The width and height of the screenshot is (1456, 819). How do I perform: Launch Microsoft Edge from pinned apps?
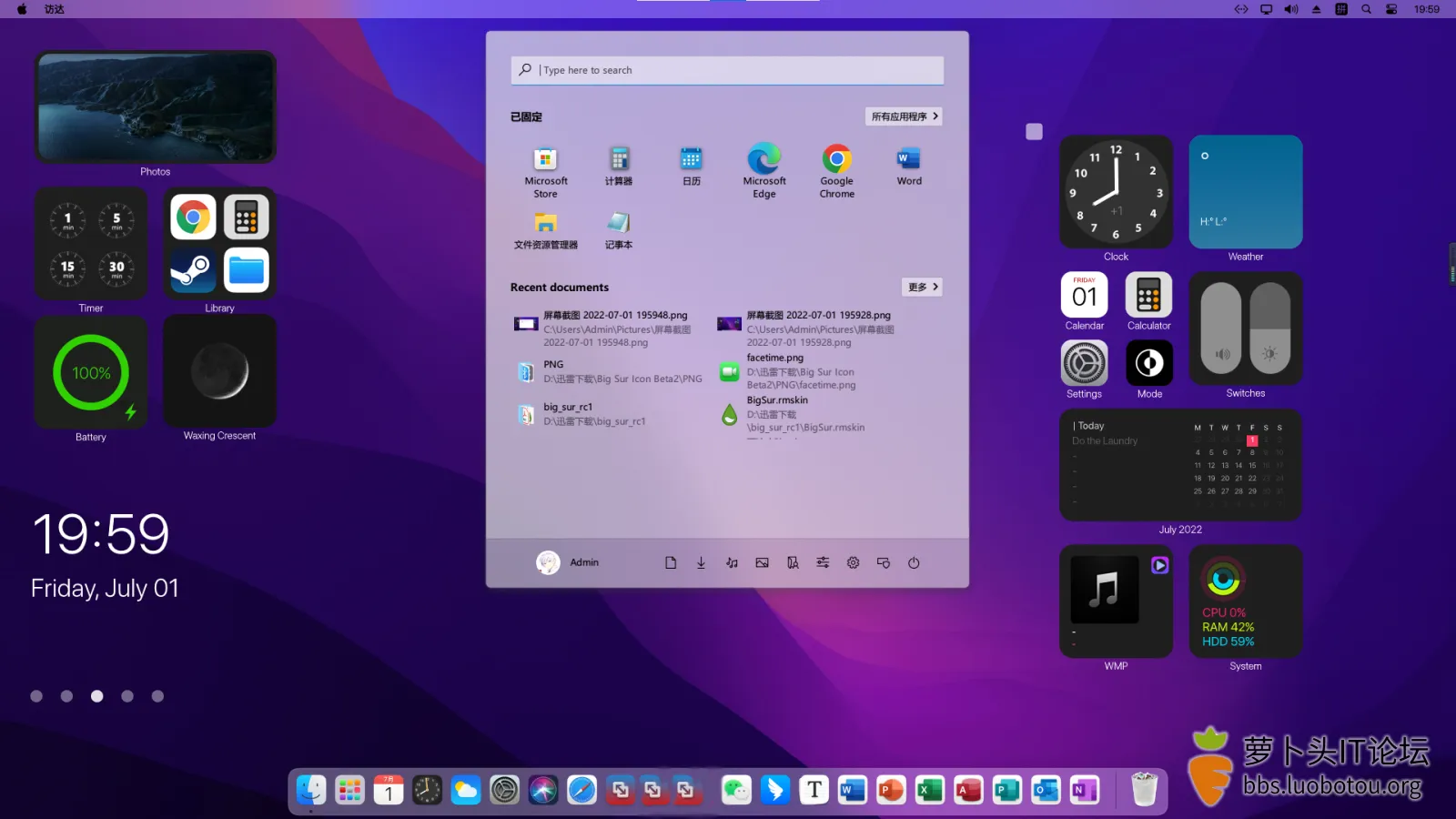coord(764,172)
